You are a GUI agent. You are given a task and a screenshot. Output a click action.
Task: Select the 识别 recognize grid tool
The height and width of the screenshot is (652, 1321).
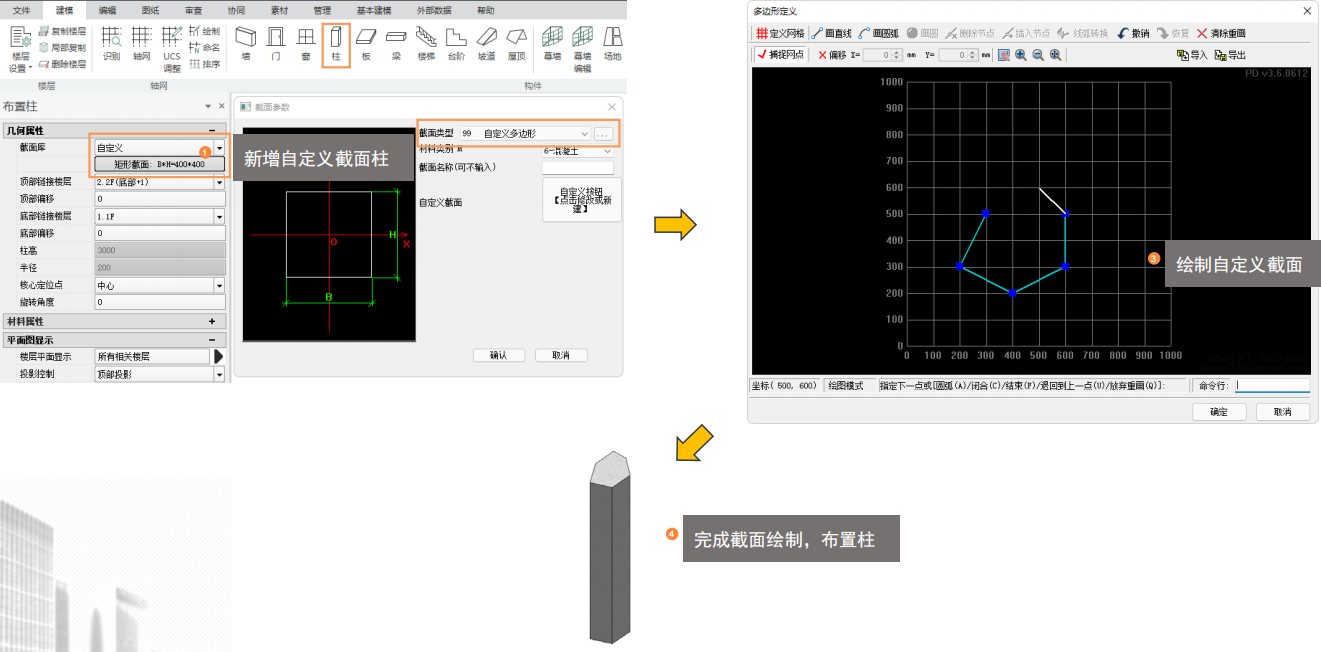coord(111,44)
